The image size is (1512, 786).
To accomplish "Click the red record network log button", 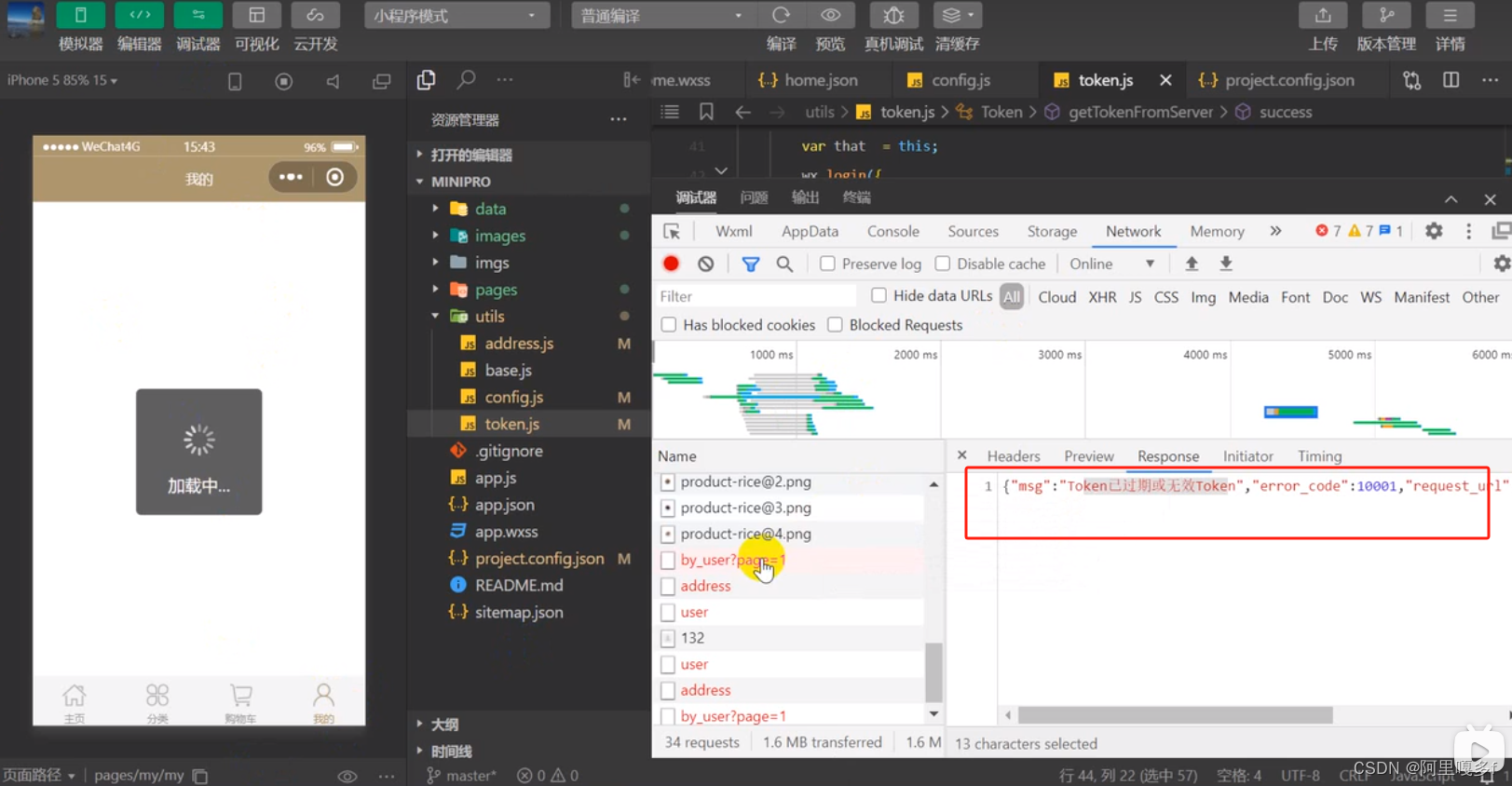I will [671, 264].
